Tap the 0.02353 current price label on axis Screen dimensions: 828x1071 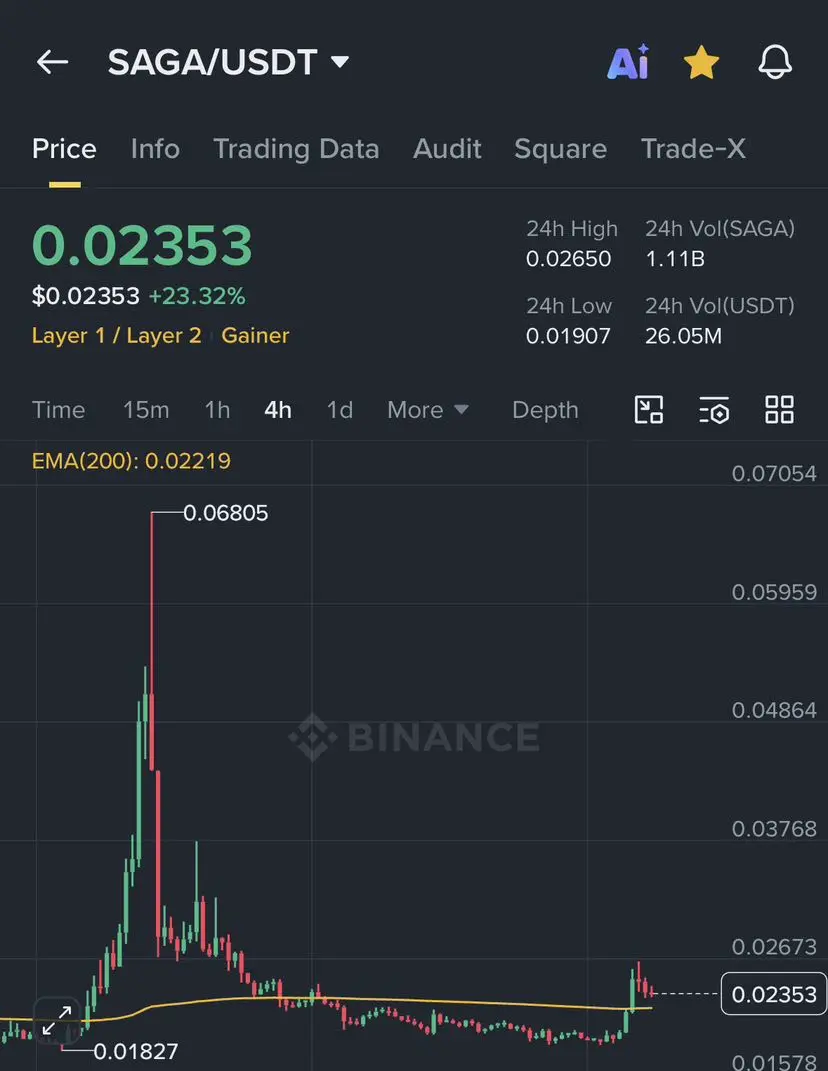pos(773,994)
